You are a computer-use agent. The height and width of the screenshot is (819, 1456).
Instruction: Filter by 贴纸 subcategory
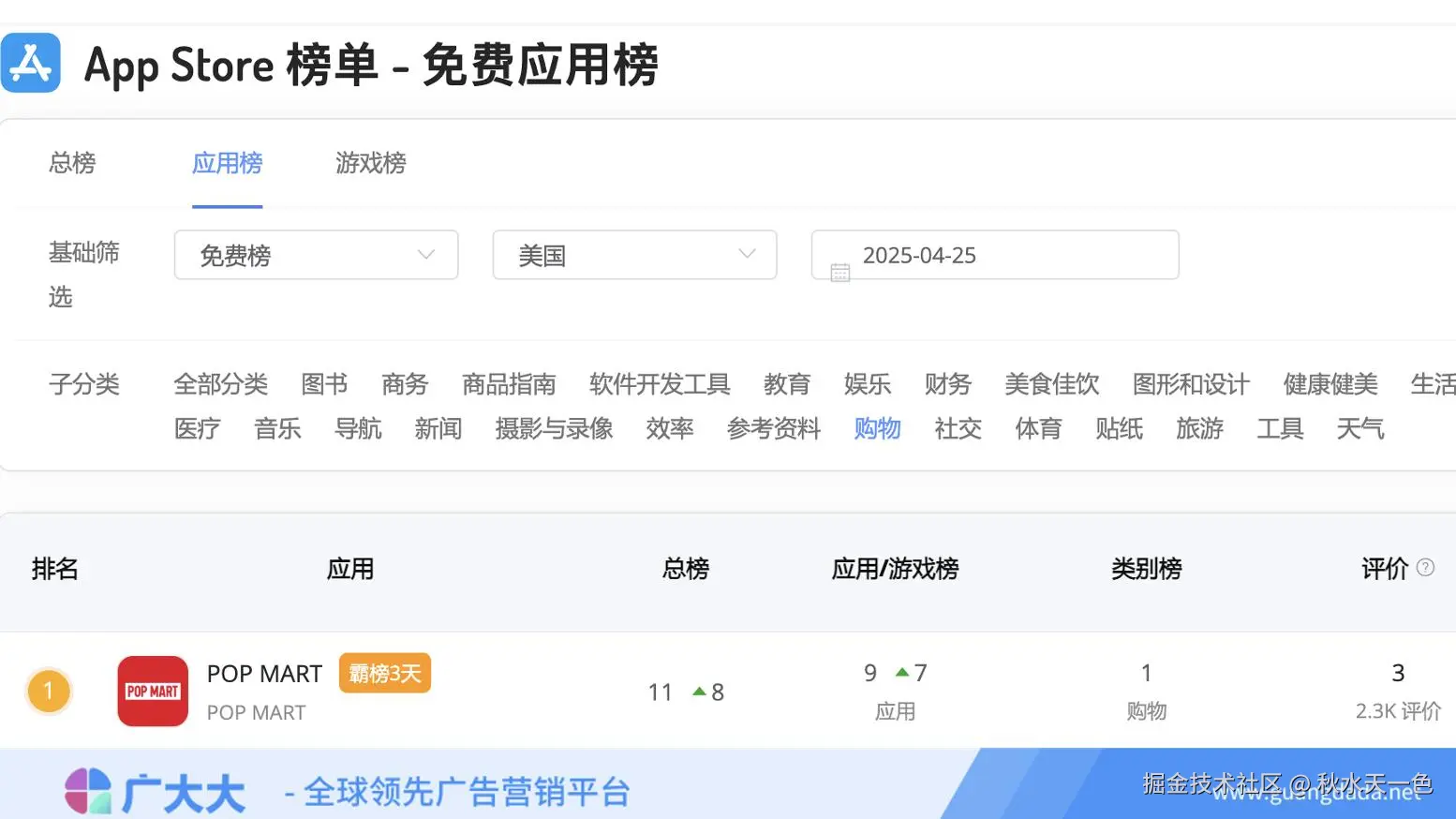coord(1120,429)
